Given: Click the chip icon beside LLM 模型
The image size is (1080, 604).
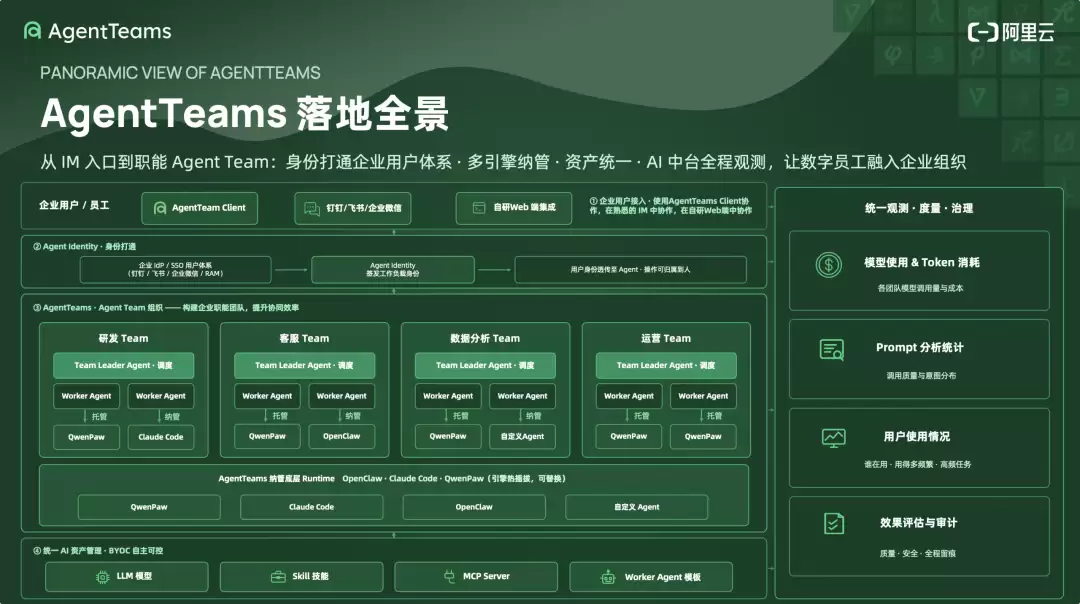Looking at the screenshot, I should (x=102, y=577).
